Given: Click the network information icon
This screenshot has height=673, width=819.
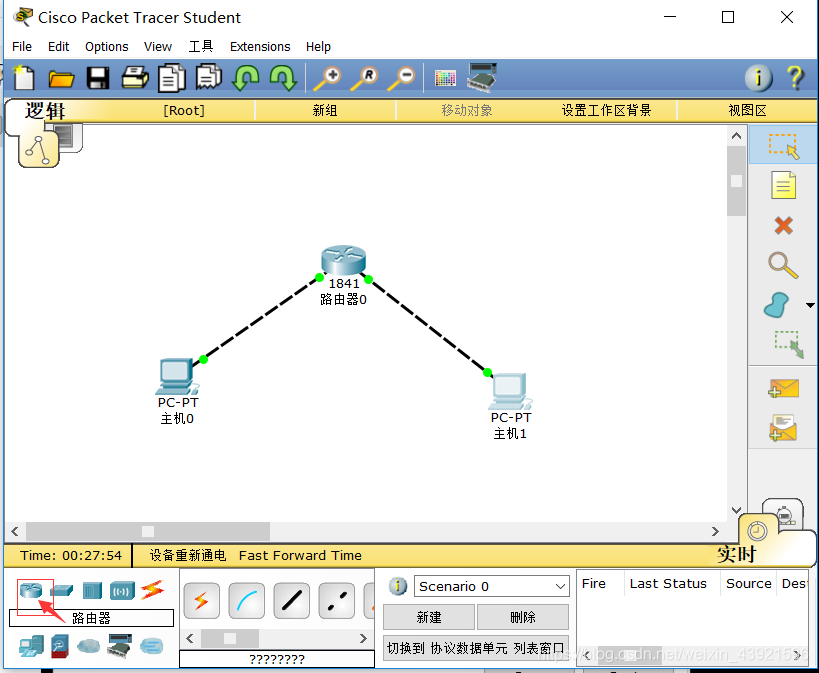Looking at the screenshot, I should [758, 78].
